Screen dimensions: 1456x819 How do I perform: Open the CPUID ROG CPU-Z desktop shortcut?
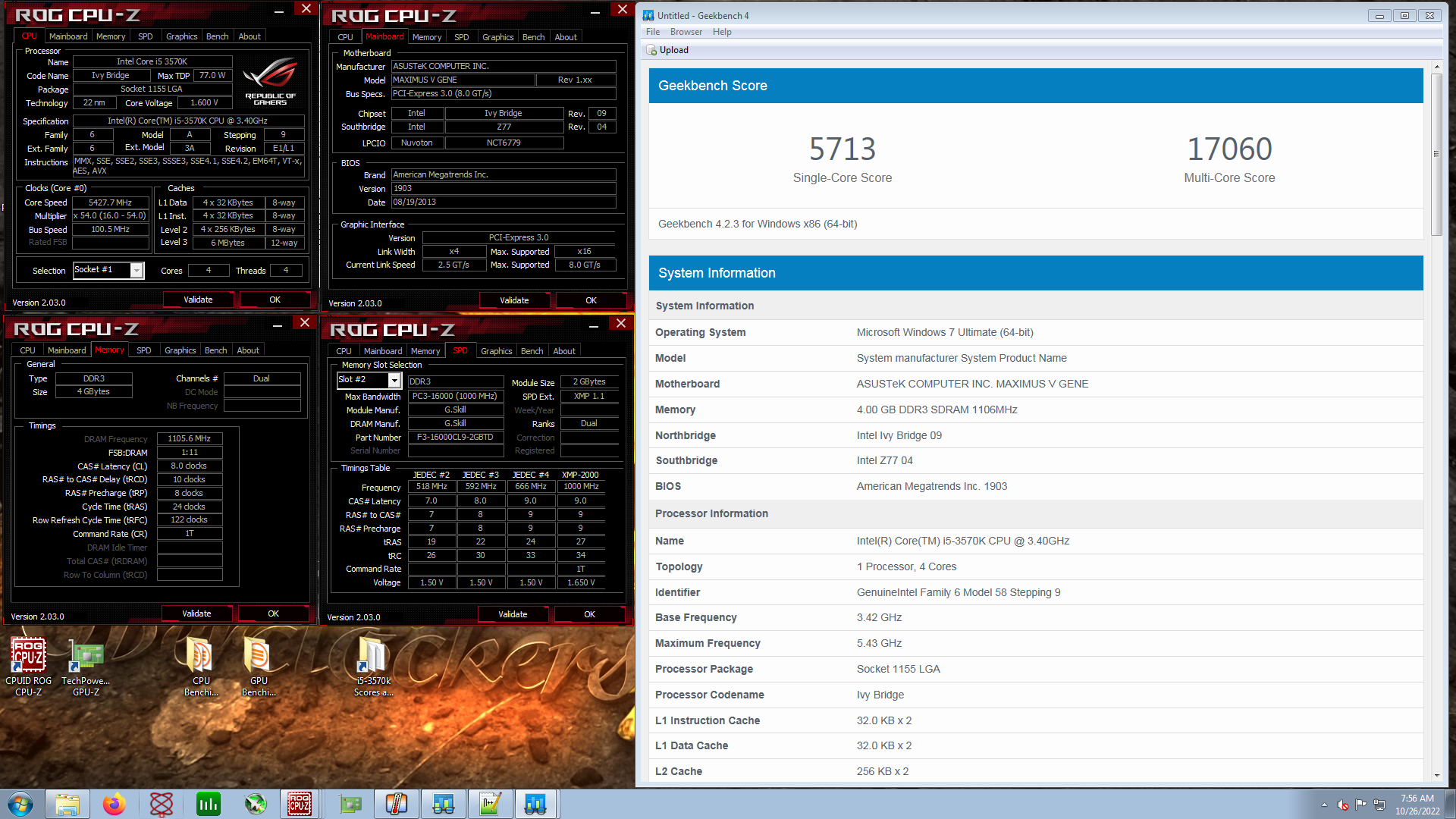pyautogui.click(x=28, y=666)
